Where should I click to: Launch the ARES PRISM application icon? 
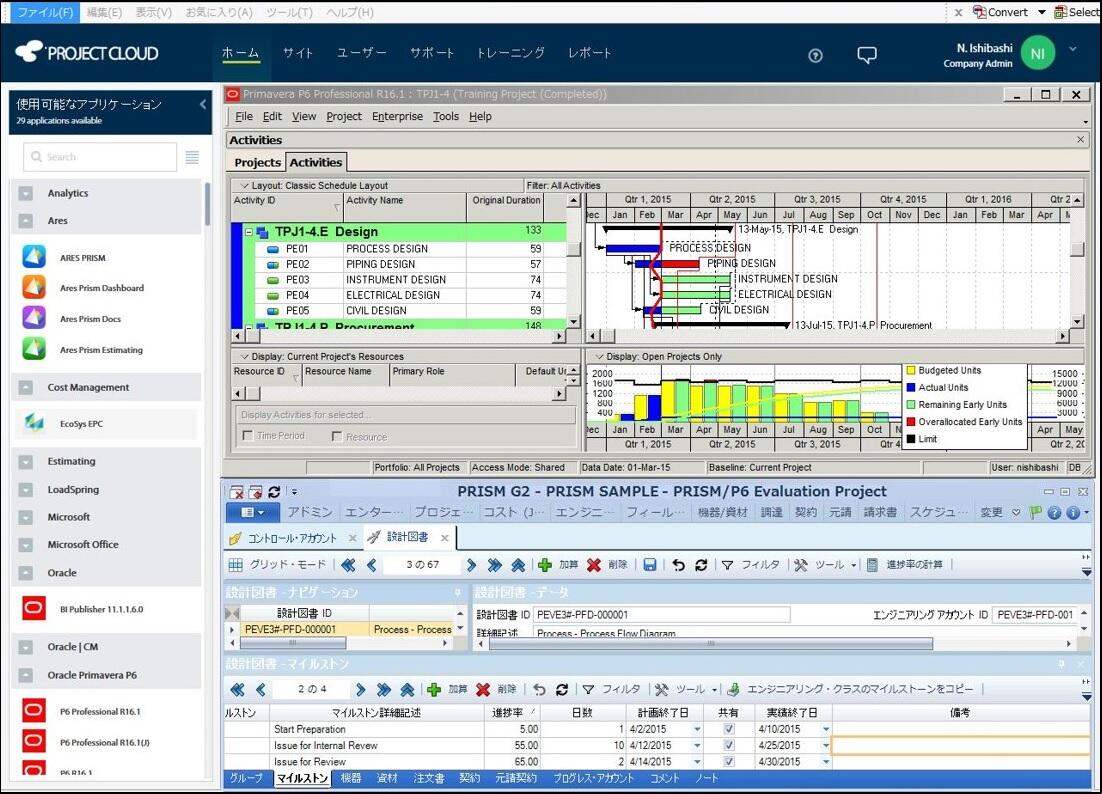click(x=34, y=257)
